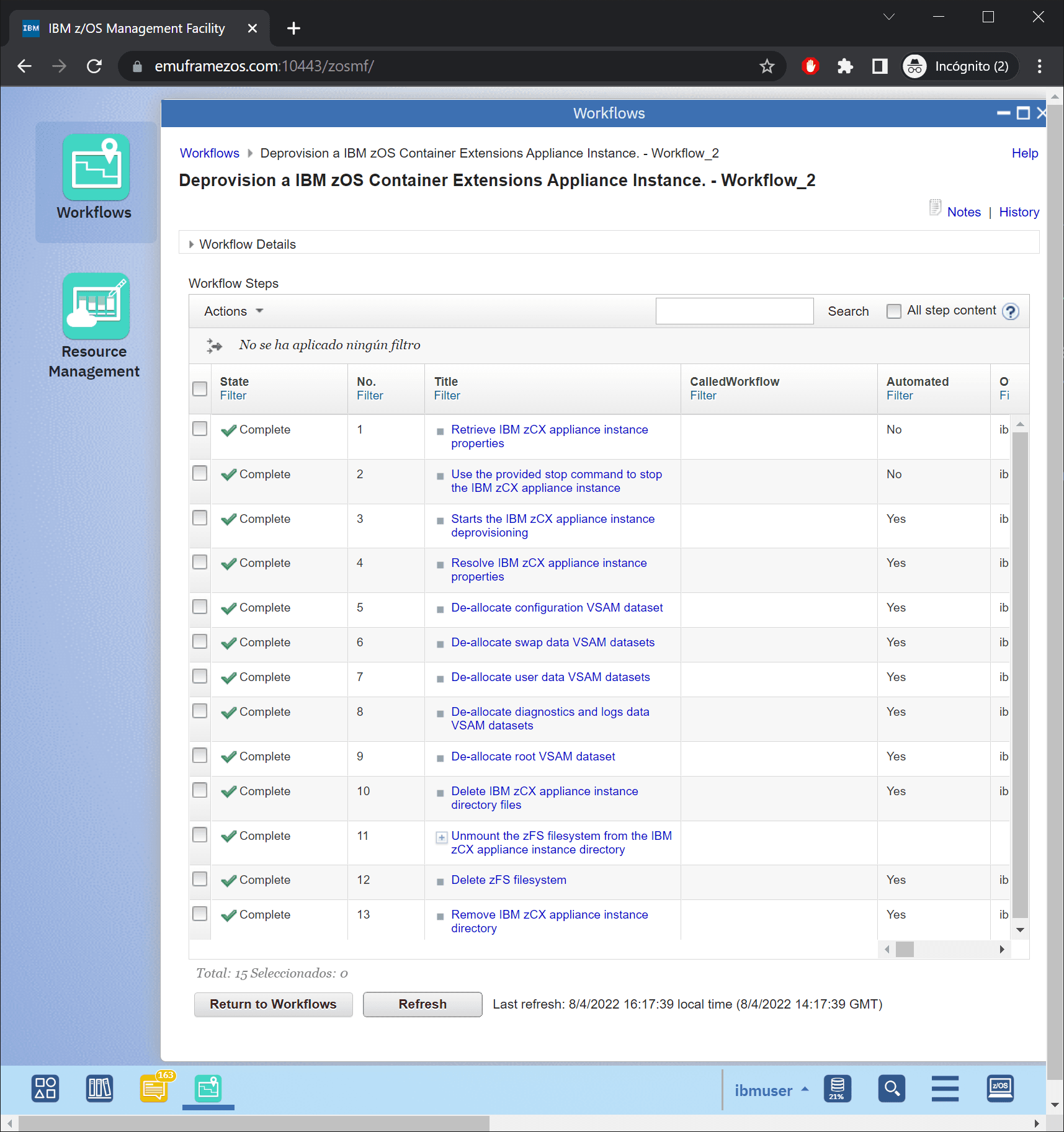Click the Workflows breadcrumb link
The width and height of the screenshot is (1064, 1132).
tap(209, 153)
